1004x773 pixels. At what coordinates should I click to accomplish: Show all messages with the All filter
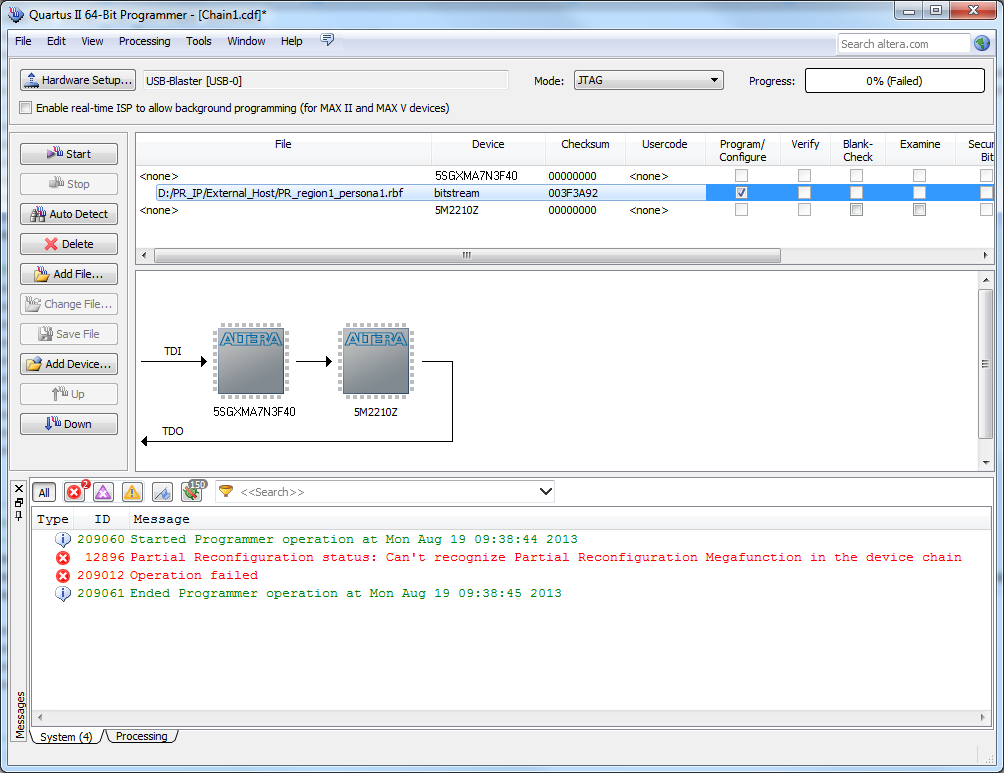coord(44,492)
